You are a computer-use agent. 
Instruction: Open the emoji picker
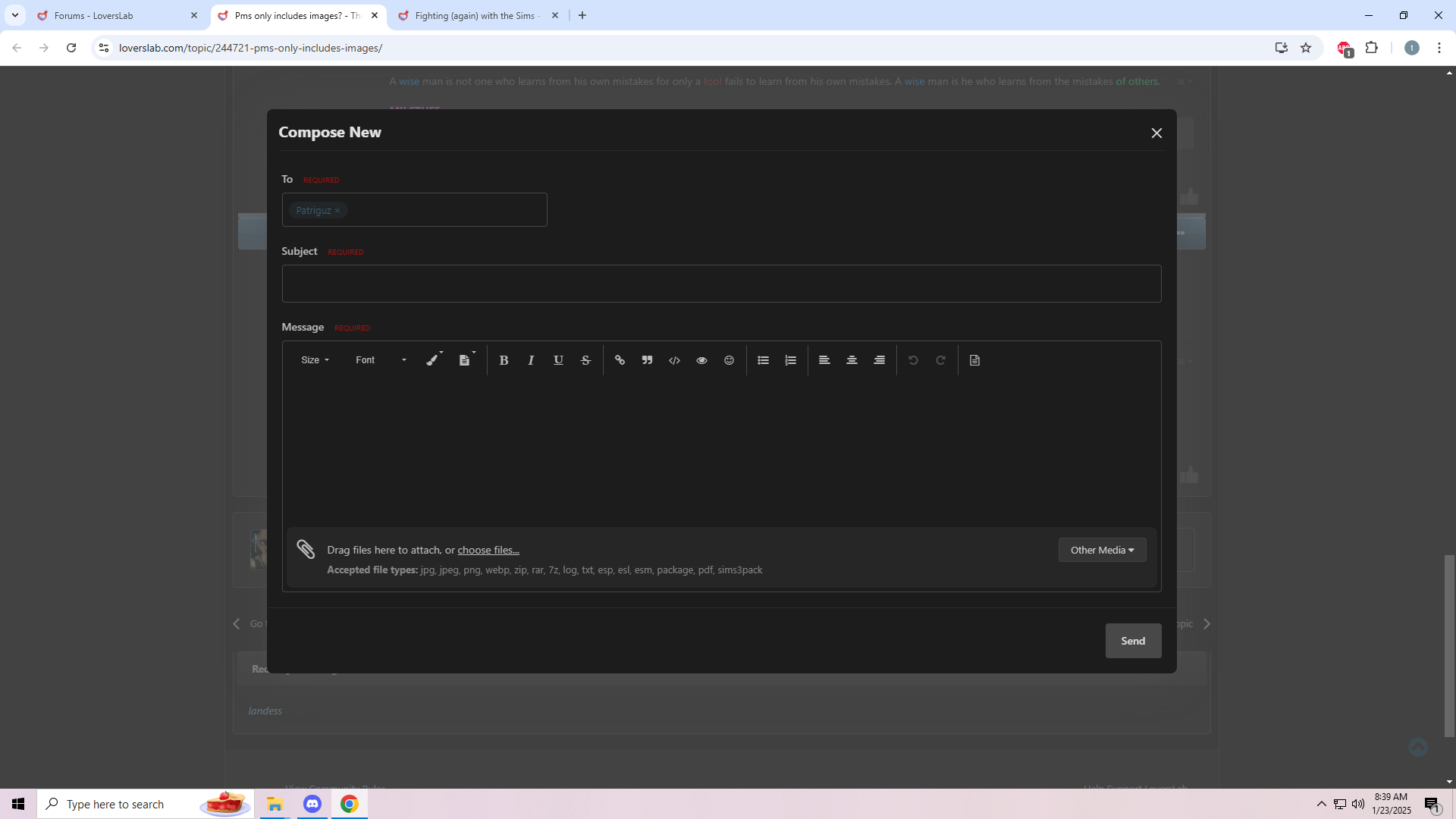click(729, 360)
